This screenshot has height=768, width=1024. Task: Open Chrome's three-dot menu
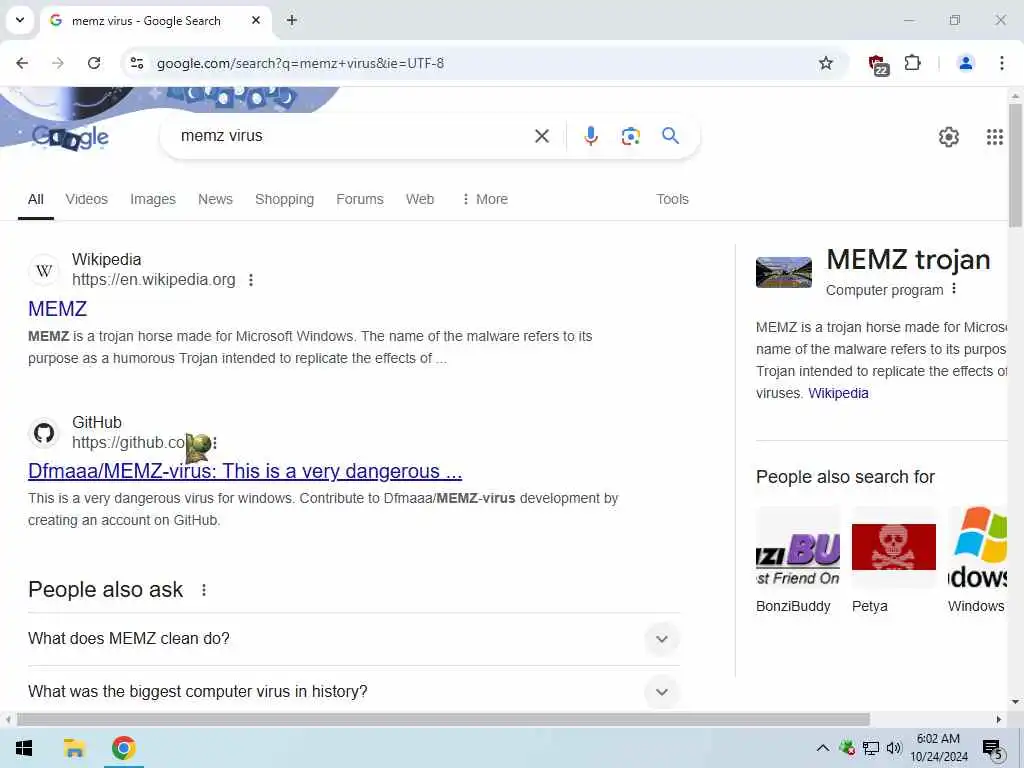click(x=1002, y=63)
